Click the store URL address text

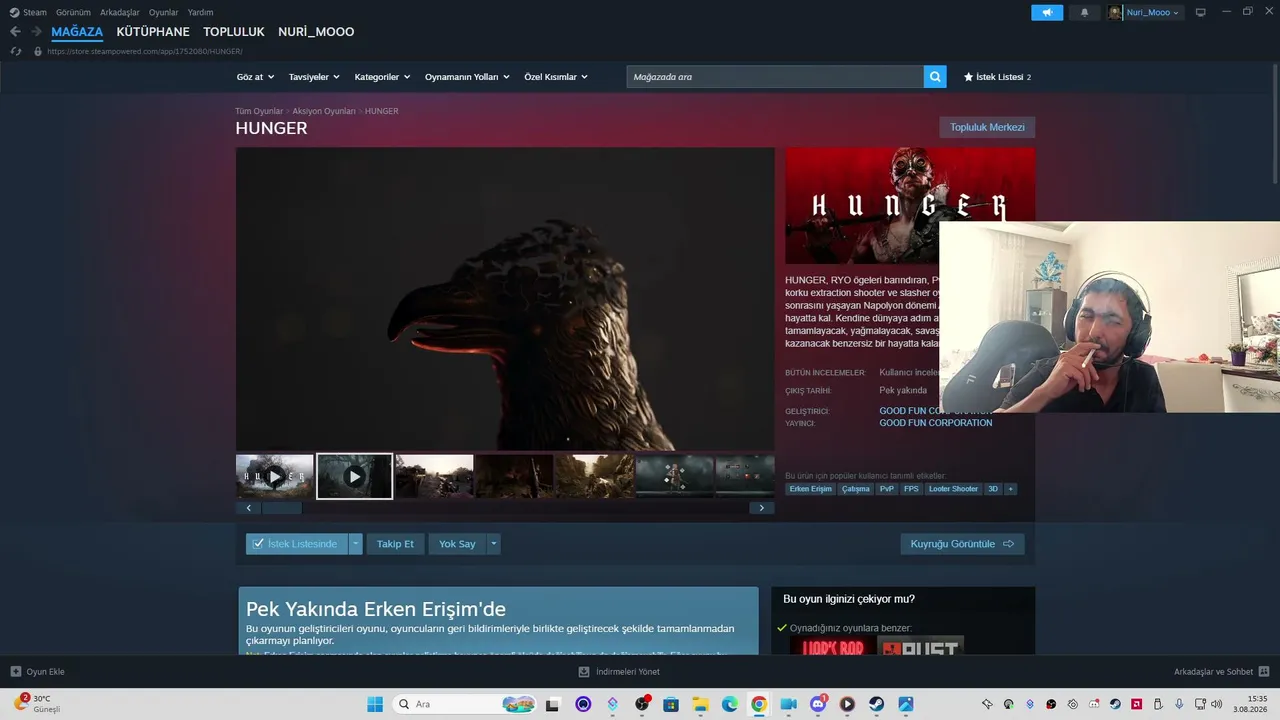tap(145, 51)
